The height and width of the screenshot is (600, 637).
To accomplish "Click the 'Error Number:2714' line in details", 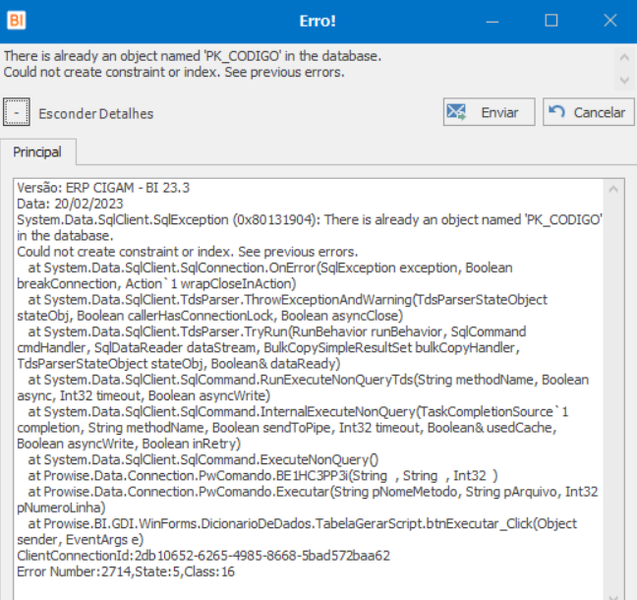I will (x=126, y=572).
